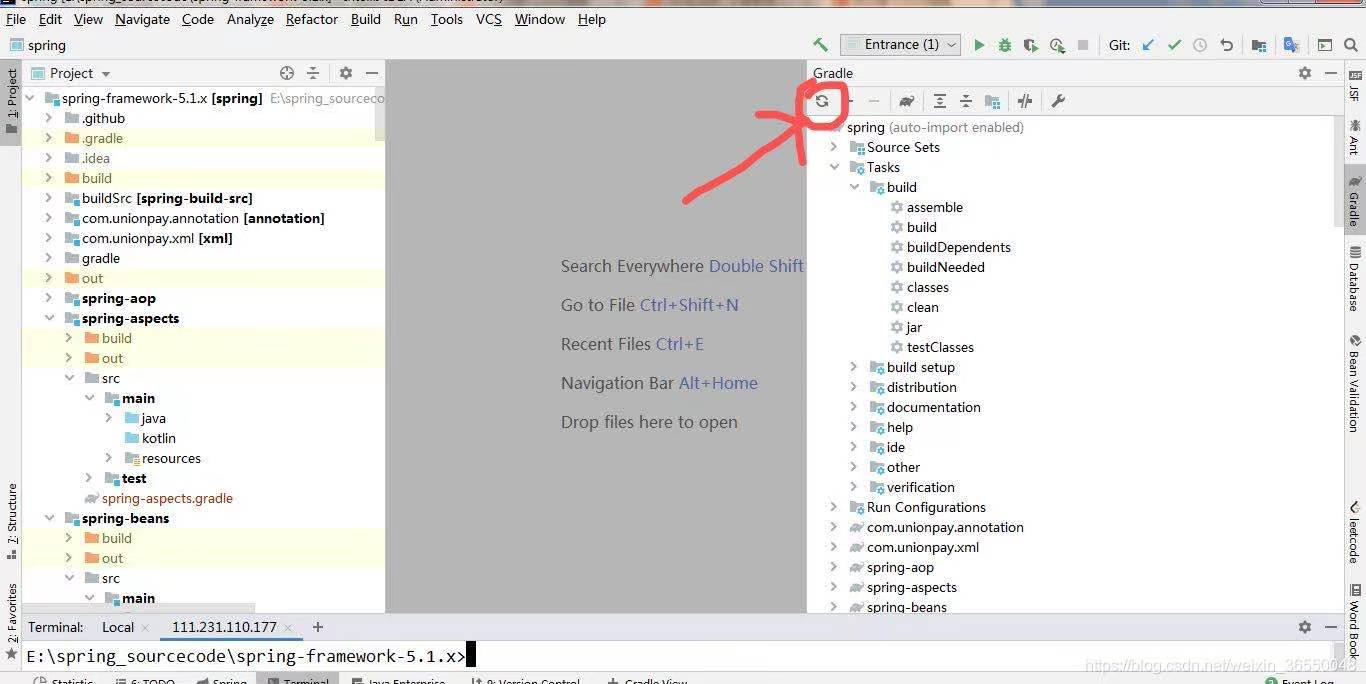Open the VCS menu
Screen dimensions: 1366x684
[x=489, y=19]
